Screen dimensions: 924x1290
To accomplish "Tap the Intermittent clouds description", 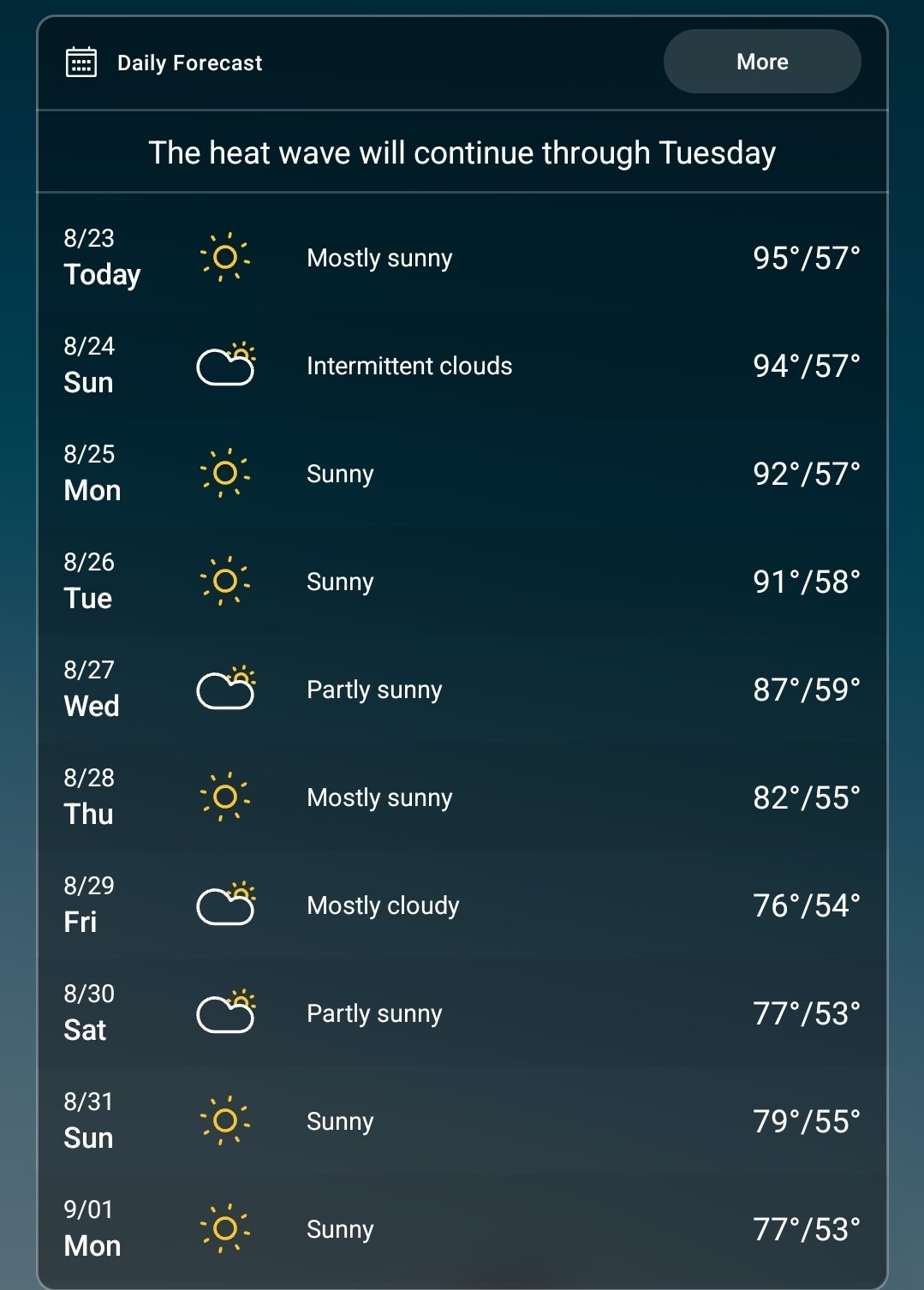I will point(409,367).
